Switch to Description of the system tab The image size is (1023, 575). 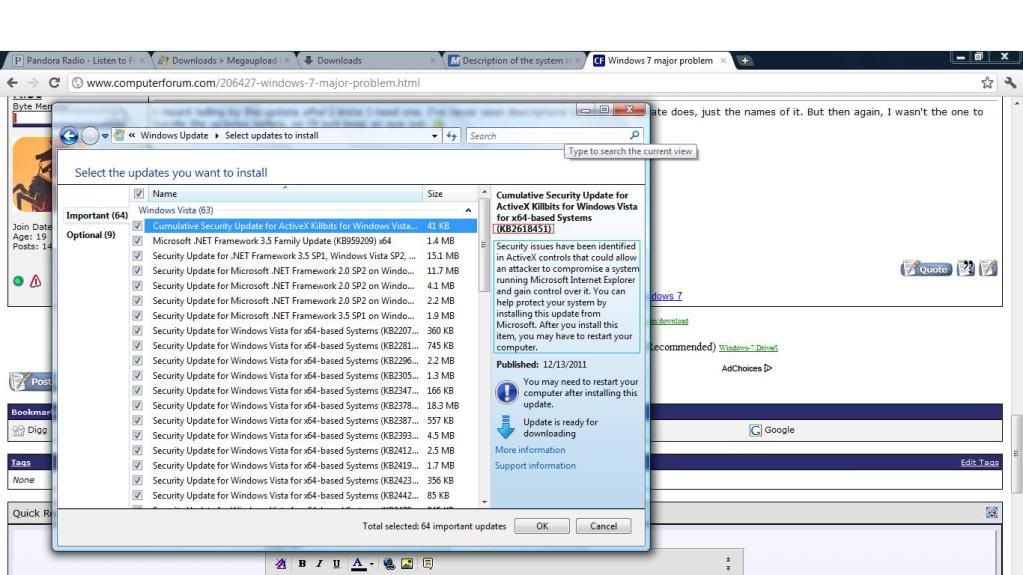click(514, 61)
